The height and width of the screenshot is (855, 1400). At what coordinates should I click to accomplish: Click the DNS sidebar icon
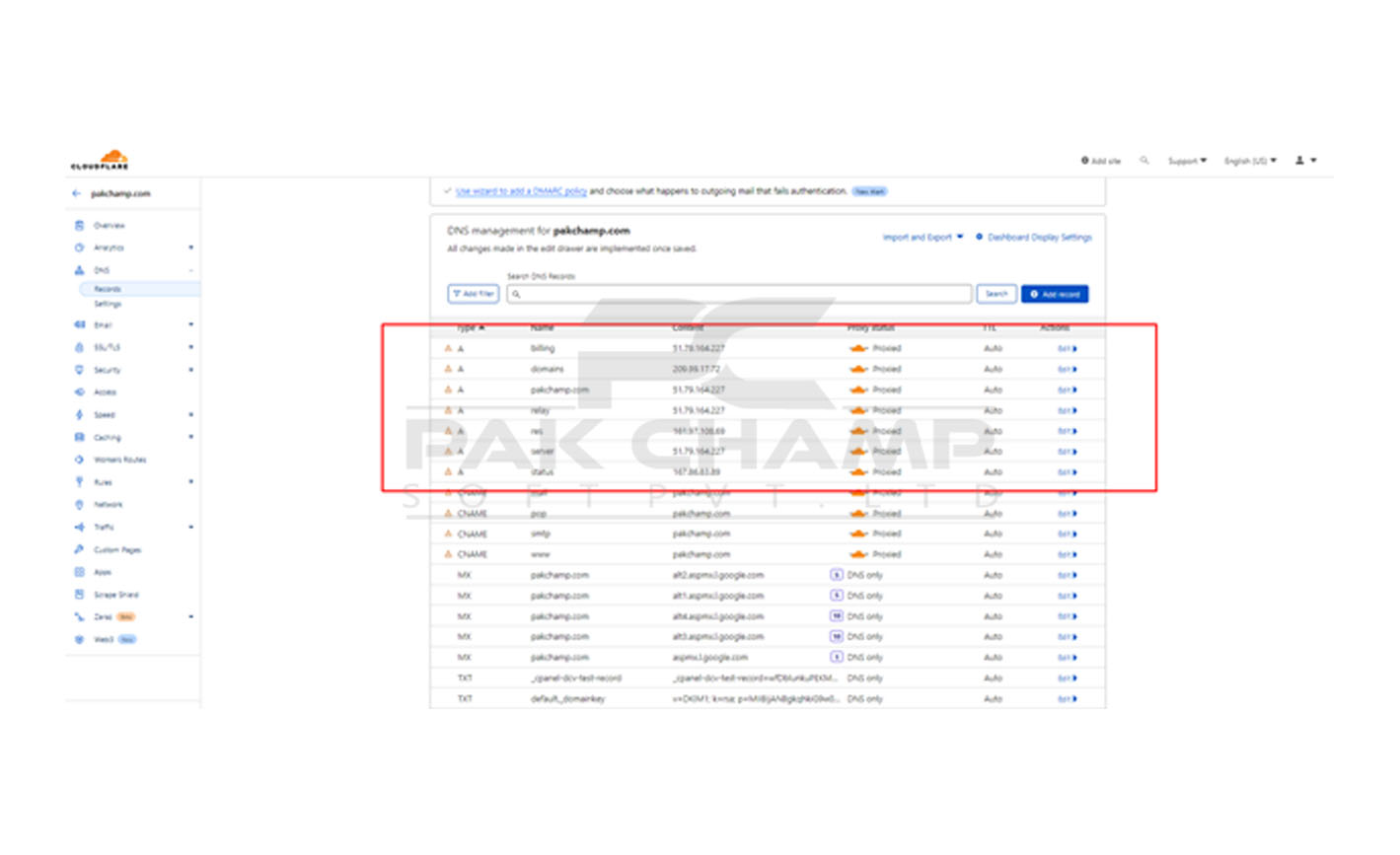pos(79,270)
